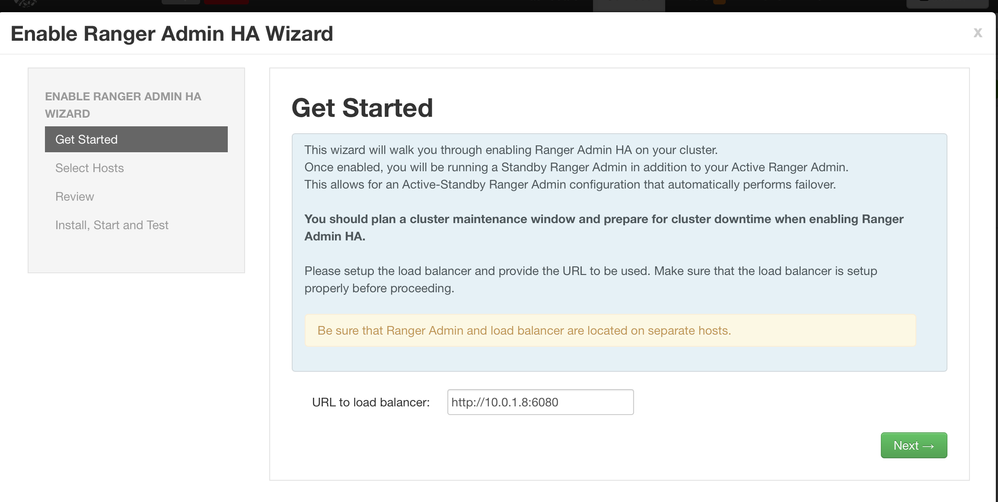Jump to Install, Start and Test step
The width and height of the screenshot is (998, 502).
click(112, 225)
